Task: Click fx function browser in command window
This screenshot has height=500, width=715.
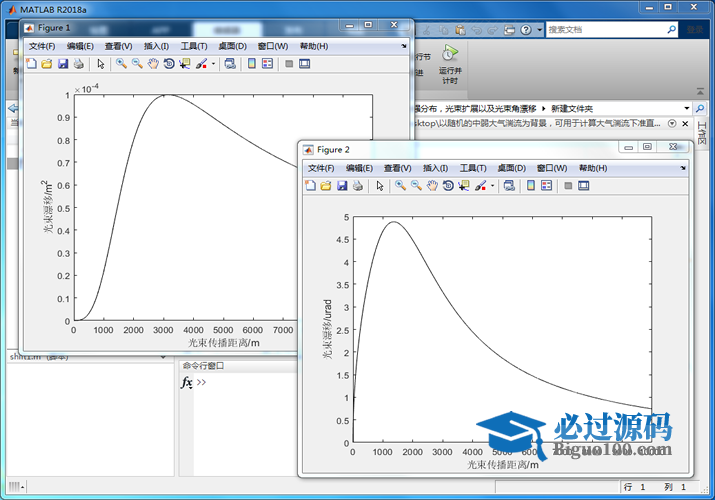Action: (187, 382)
